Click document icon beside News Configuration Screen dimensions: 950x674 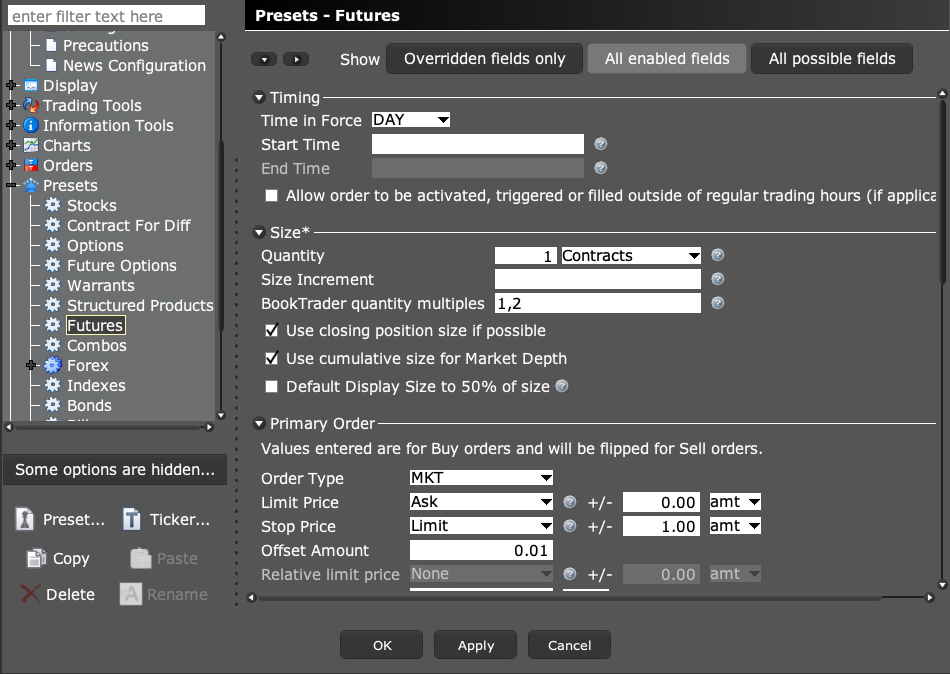click(51, 65)
